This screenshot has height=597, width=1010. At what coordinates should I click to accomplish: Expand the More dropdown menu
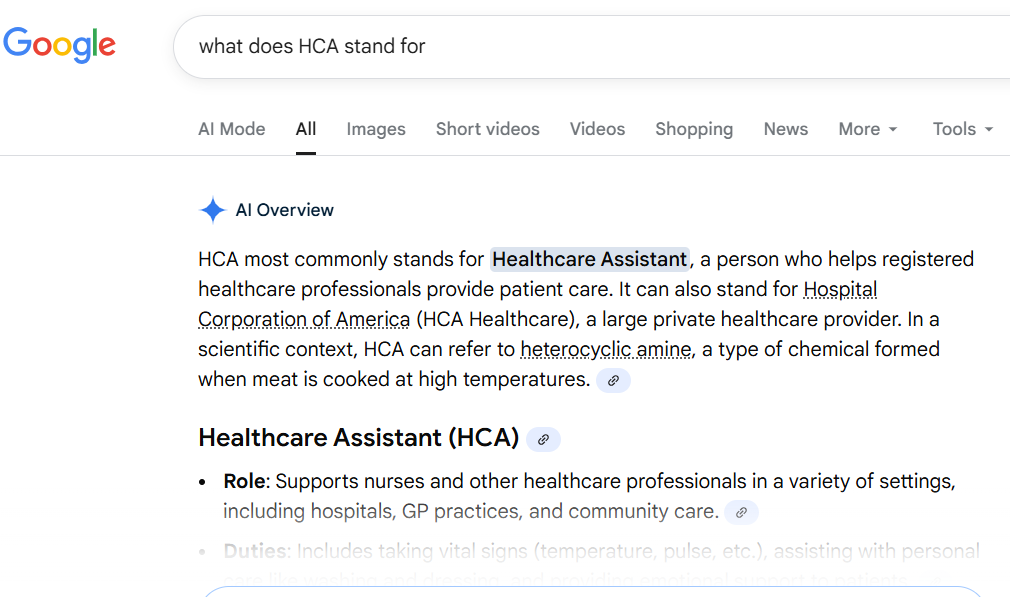click(867, 129)
